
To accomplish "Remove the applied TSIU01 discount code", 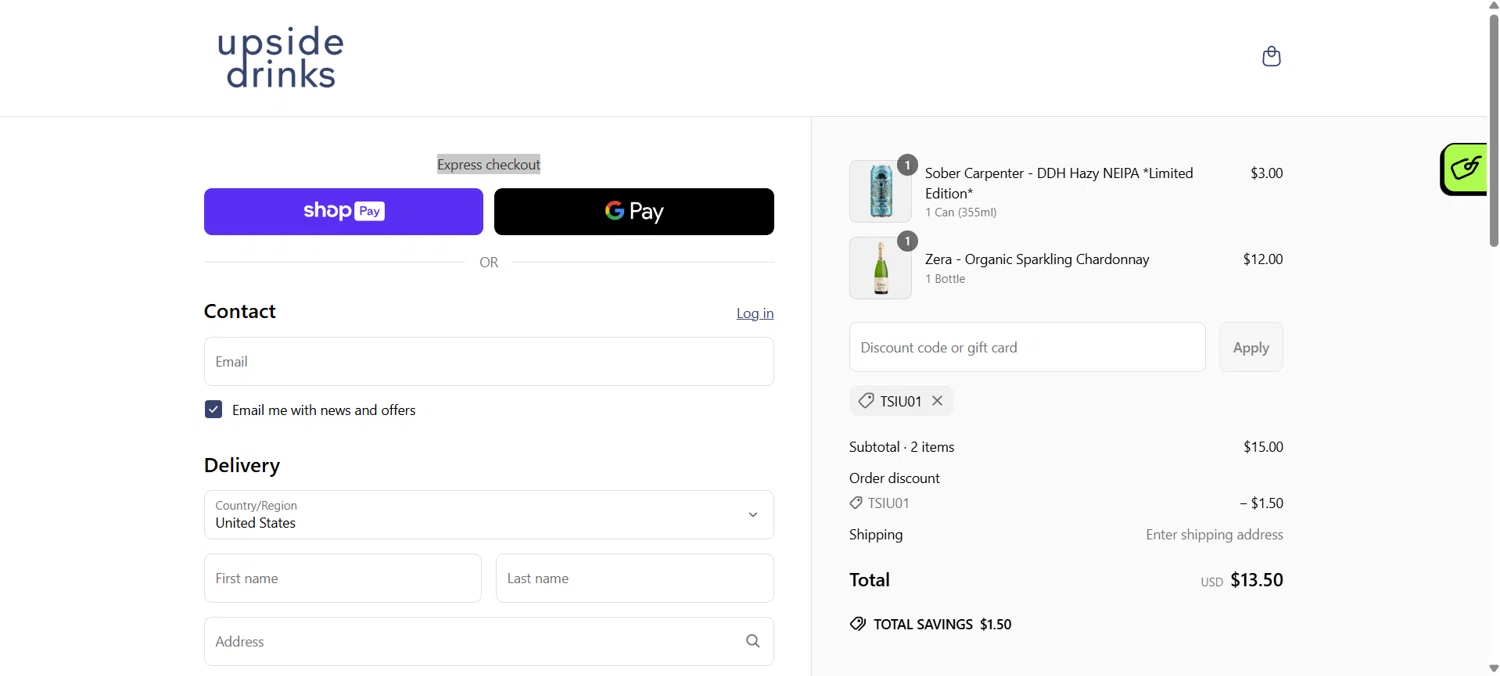I will tap(938, 401).
